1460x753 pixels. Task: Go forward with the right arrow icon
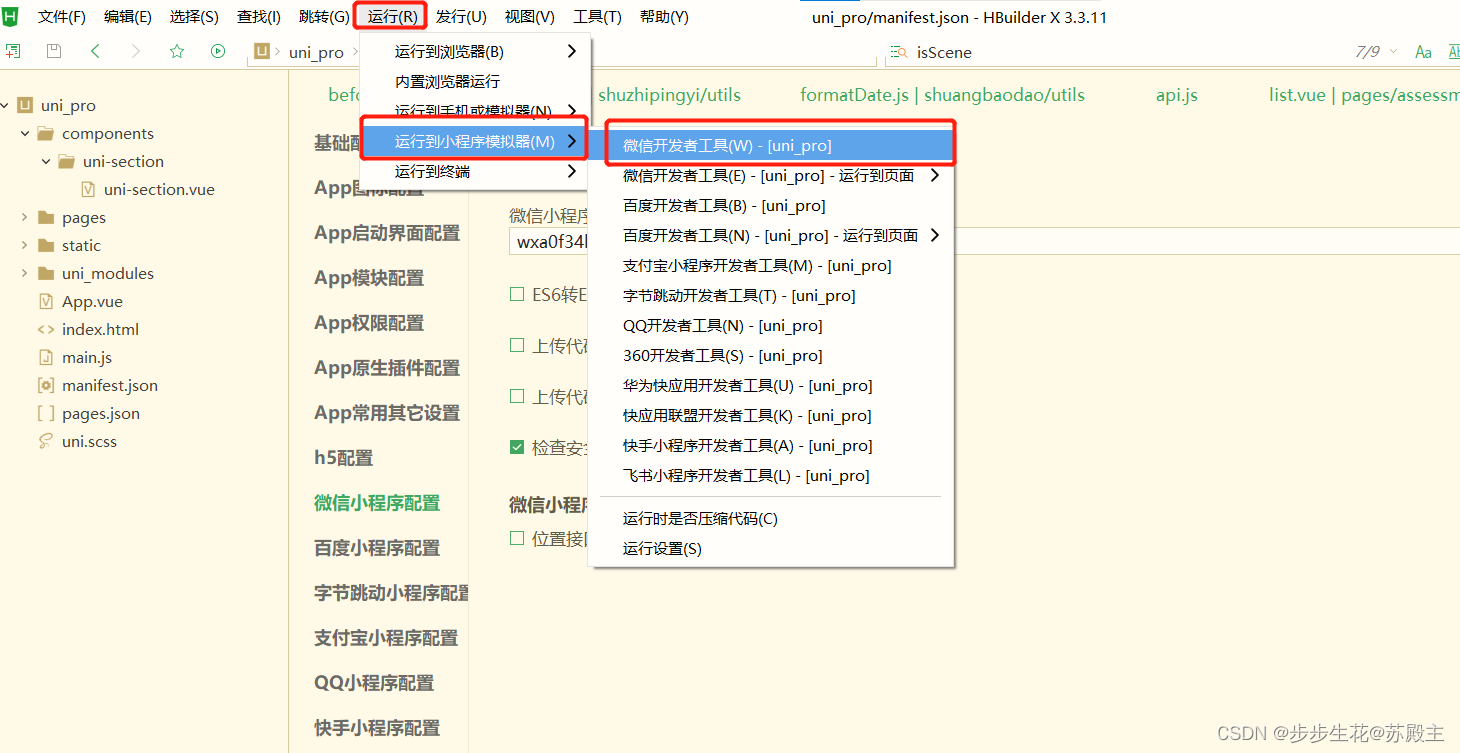[x=136, y=51]
